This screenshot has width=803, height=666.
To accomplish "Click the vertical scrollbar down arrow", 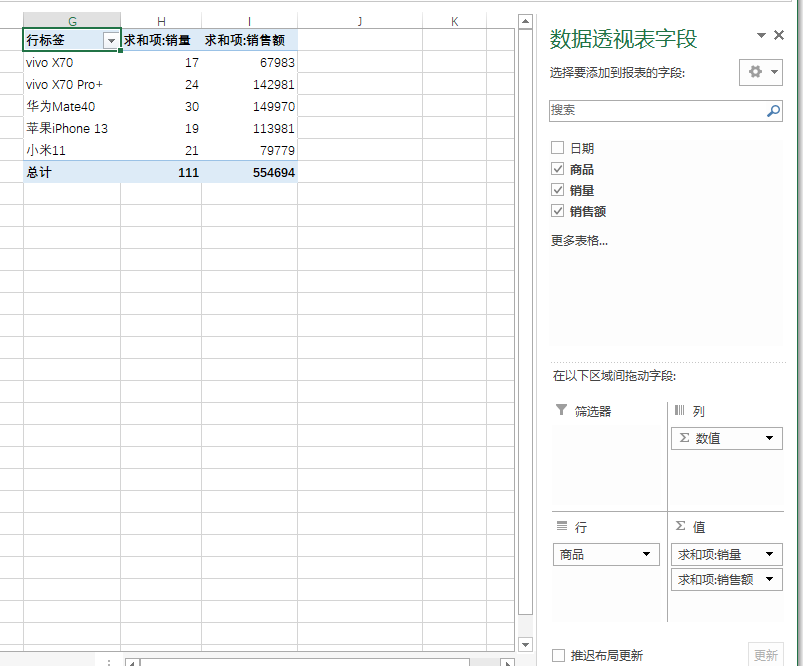I will (525, 644).
